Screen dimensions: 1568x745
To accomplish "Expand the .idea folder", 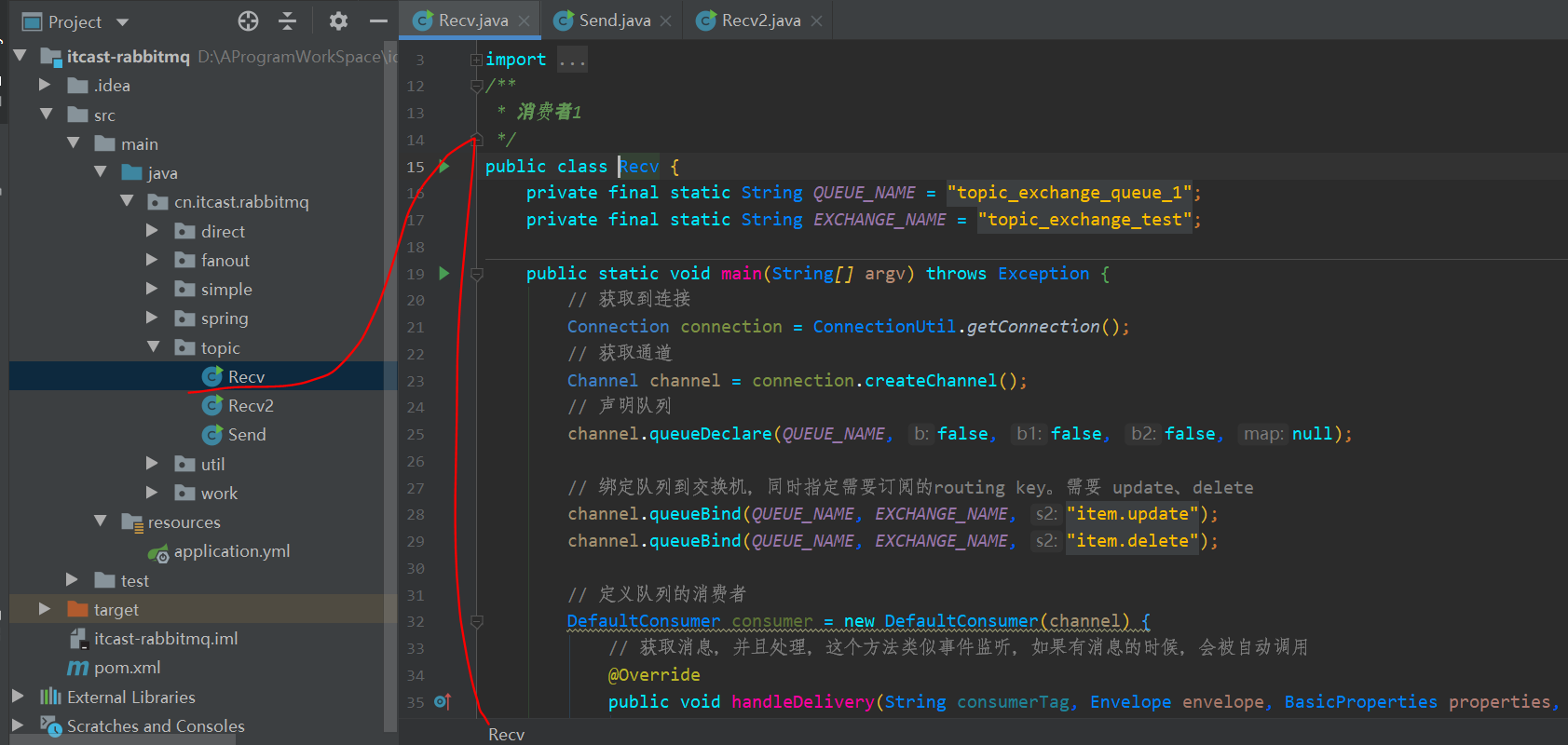I will 44,85.
